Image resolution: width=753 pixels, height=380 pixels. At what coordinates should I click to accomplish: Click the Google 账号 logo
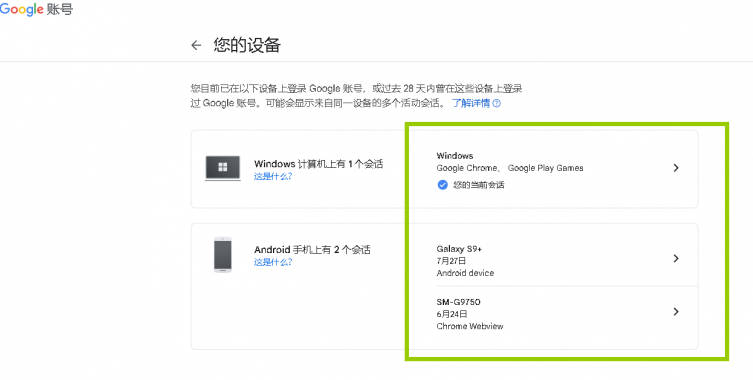pos(36,9)
